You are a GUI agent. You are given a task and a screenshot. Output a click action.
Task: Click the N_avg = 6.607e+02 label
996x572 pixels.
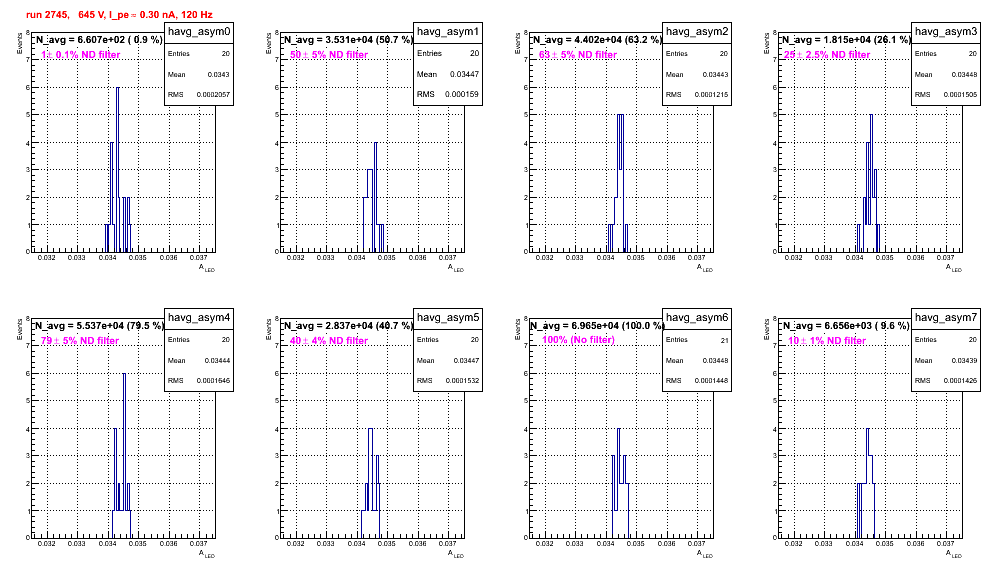click(x=98, y=39)
